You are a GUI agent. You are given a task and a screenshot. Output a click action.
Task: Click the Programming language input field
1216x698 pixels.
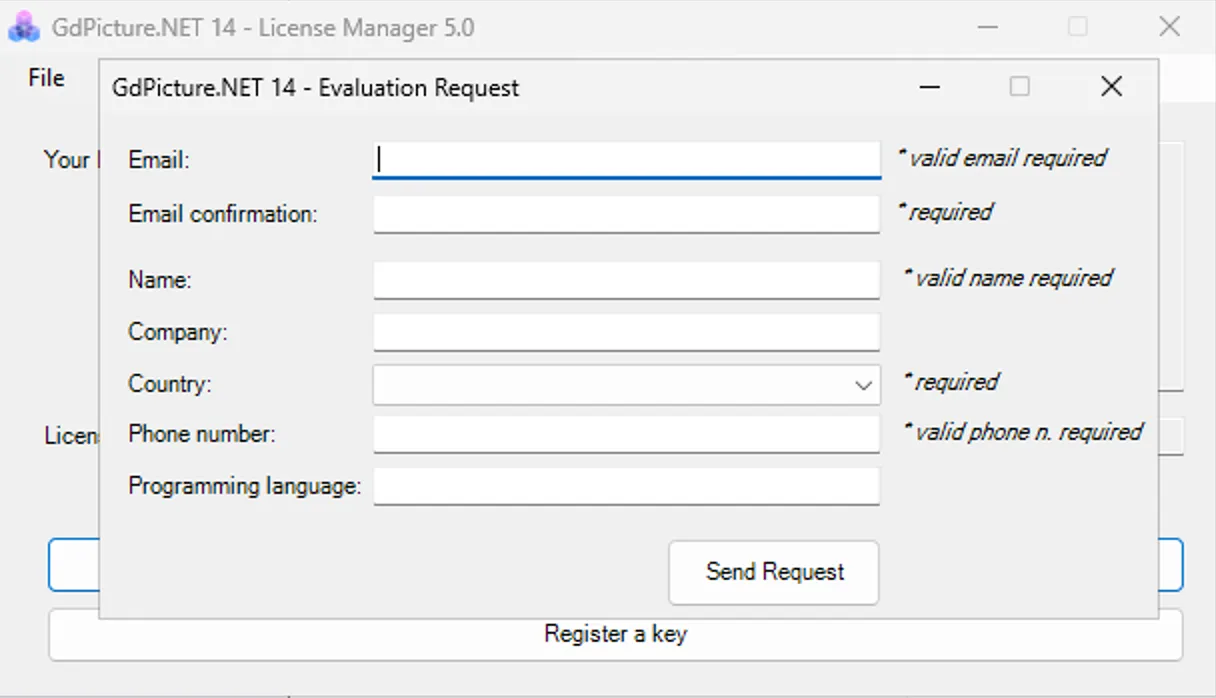click(x=625, y=486)
